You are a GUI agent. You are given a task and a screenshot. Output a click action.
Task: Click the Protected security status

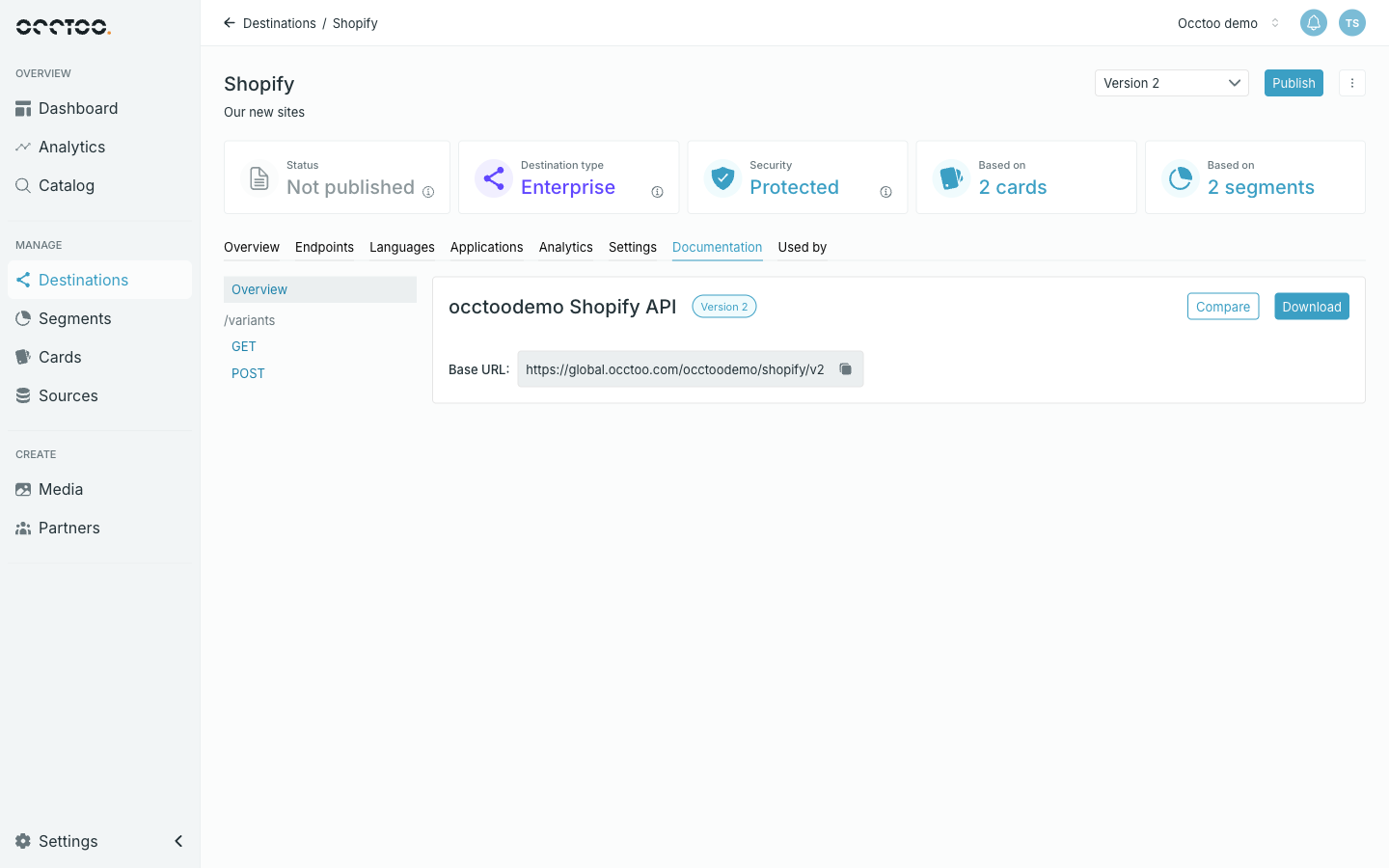click(795, 187)
